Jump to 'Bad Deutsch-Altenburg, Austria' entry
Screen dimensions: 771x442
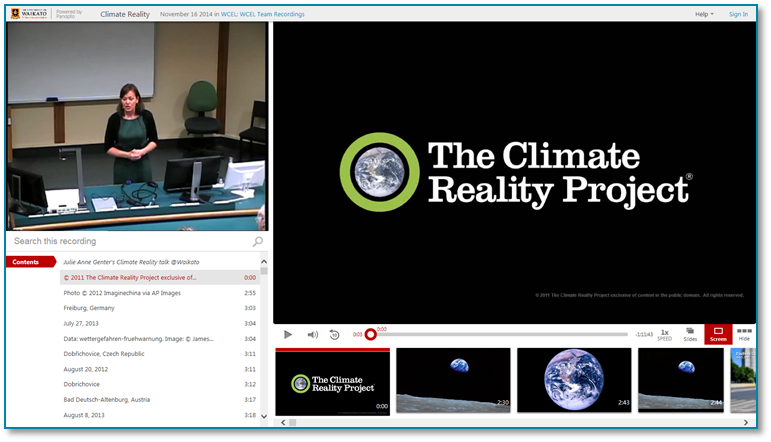pos(160,400)
